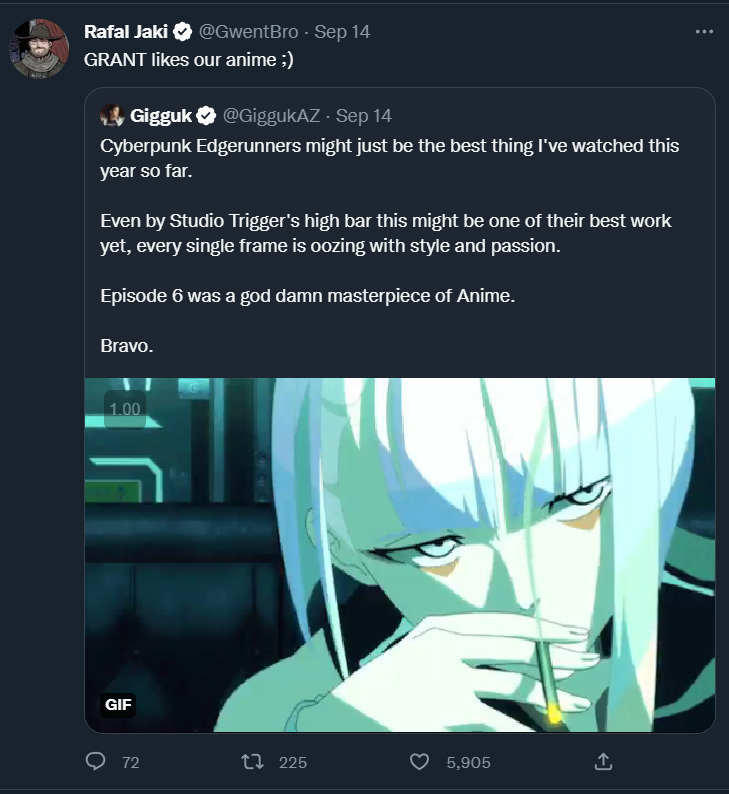Screen dimensions: 729x794
Task: Click Rafal Jaki's profile avatar
Action: (38, 46)
